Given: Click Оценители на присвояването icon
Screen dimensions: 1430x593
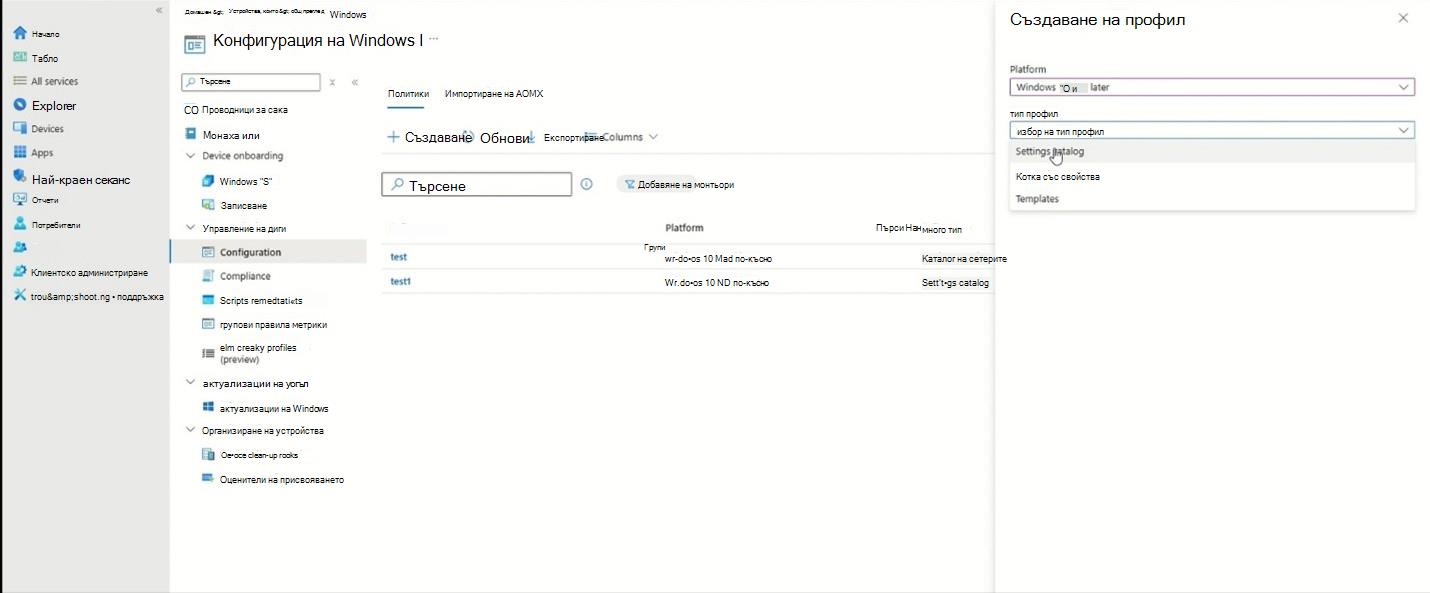Looking at the screenshot, I should (208, 479).
